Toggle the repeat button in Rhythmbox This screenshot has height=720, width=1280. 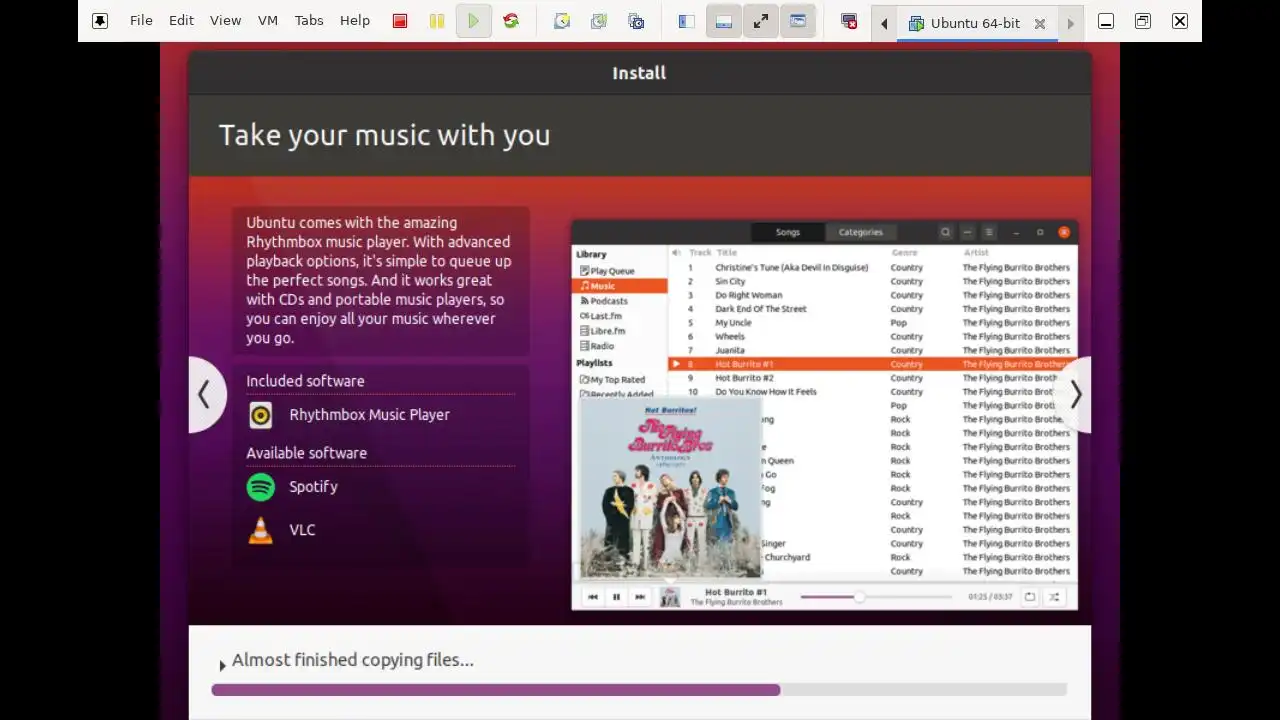(x=1029, y=597)
